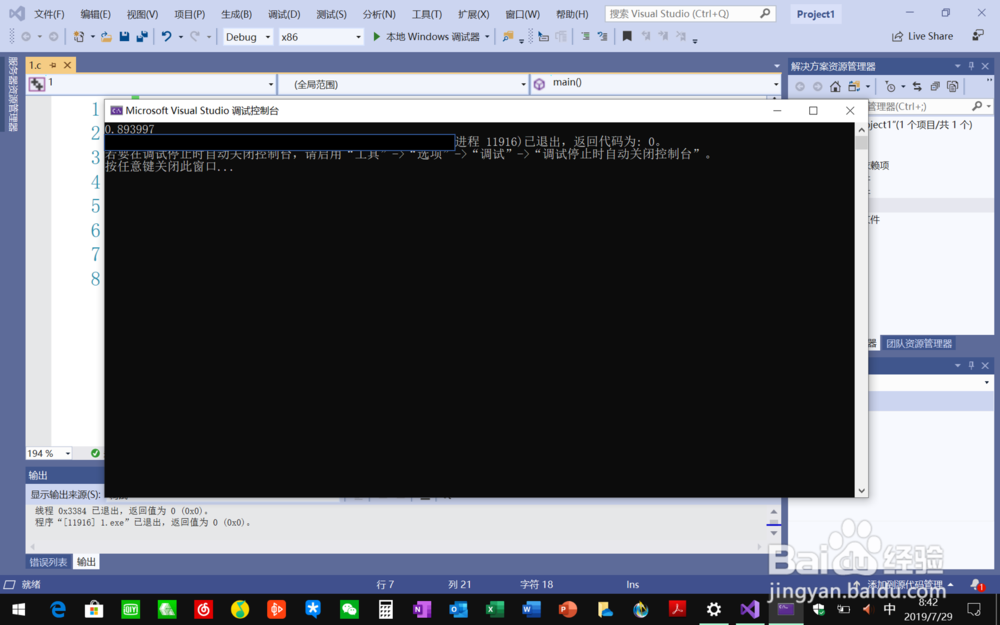This screenshot has height=625, width=1000.
Task: Open Microsoft Edge from taskbar
Action: coord(58,610)
